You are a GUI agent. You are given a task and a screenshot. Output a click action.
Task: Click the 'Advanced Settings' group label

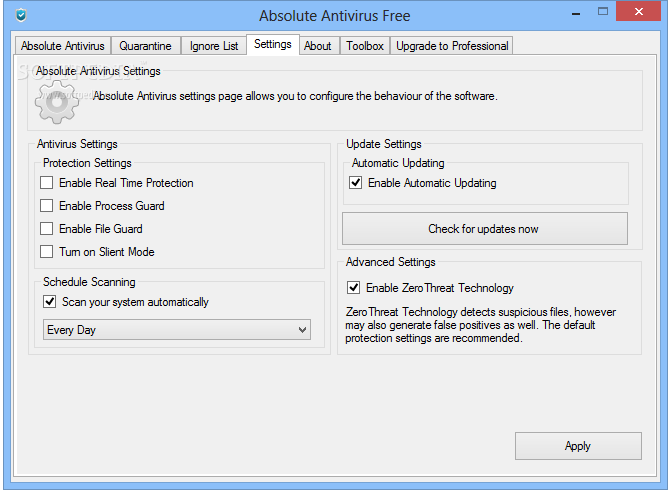coord(391,262)
